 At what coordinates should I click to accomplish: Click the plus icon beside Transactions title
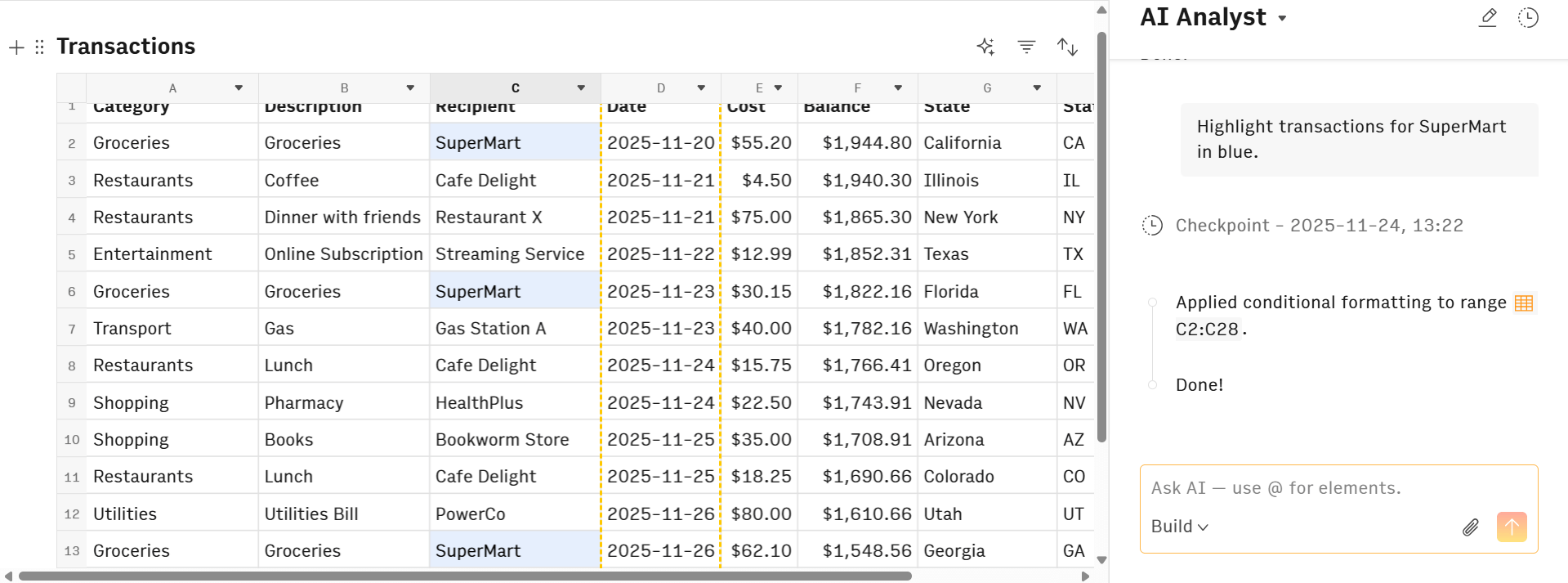click(16, 47)
